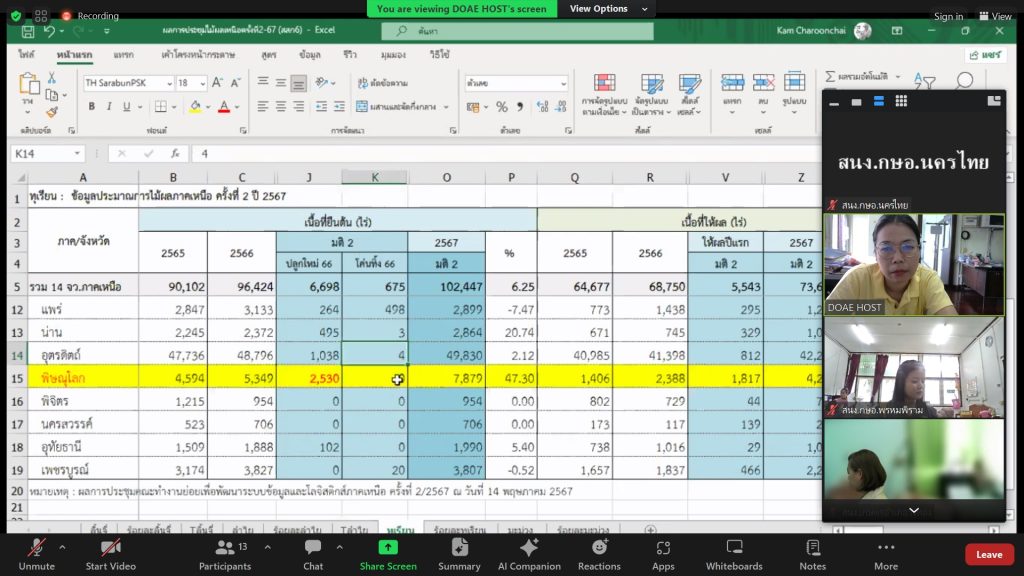1024x576 pixels.
Task: Switch to the ข้อมูล (Data) ribbon tab
Action: click(x=310, y=54)
